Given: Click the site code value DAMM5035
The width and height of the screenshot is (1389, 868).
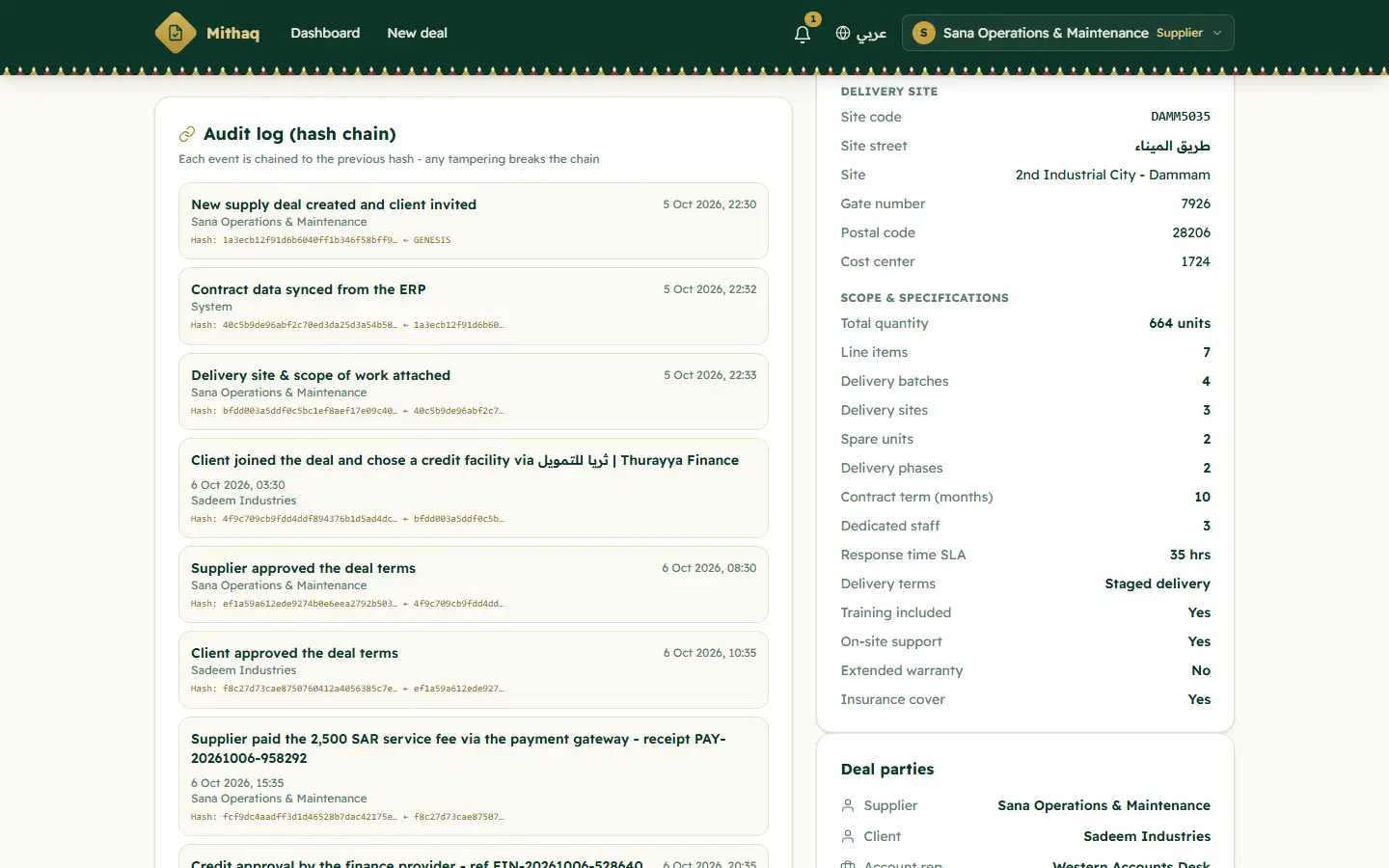Looking at the screenshot, I should 1181,117.
